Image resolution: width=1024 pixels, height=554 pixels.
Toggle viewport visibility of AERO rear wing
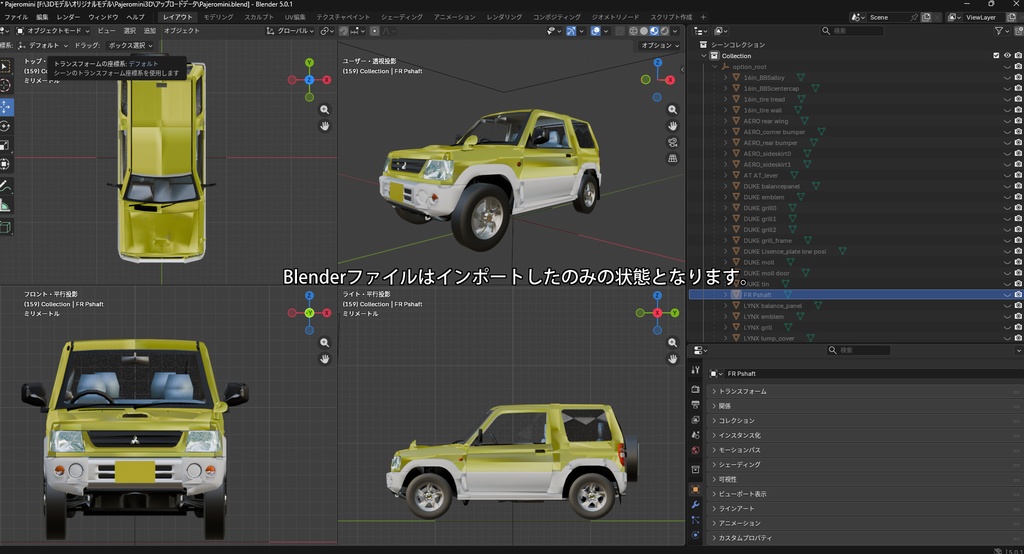tap(1007, 121)
